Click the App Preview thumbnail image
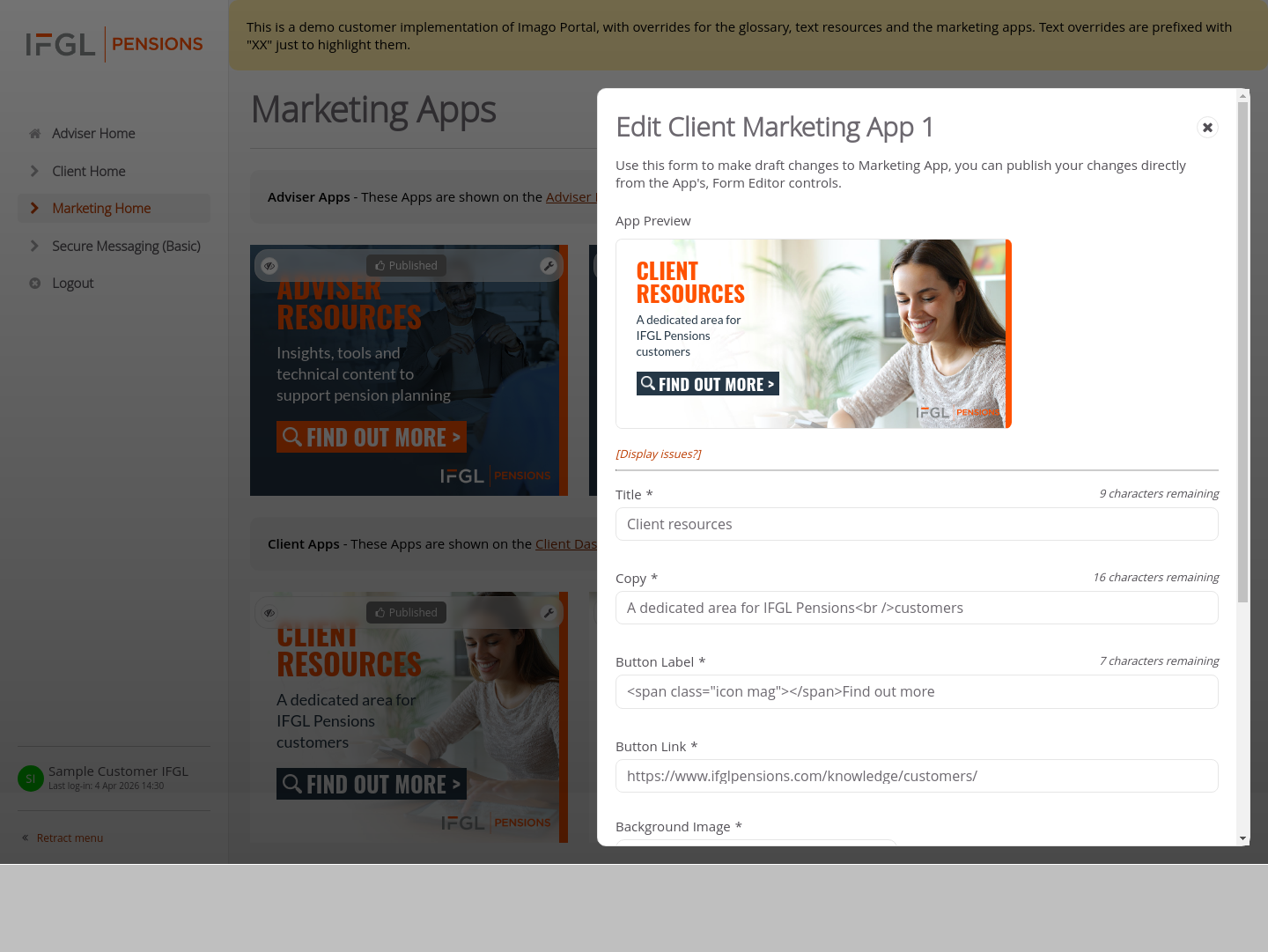Screen dimensions: 1268x952 [814, 334]
